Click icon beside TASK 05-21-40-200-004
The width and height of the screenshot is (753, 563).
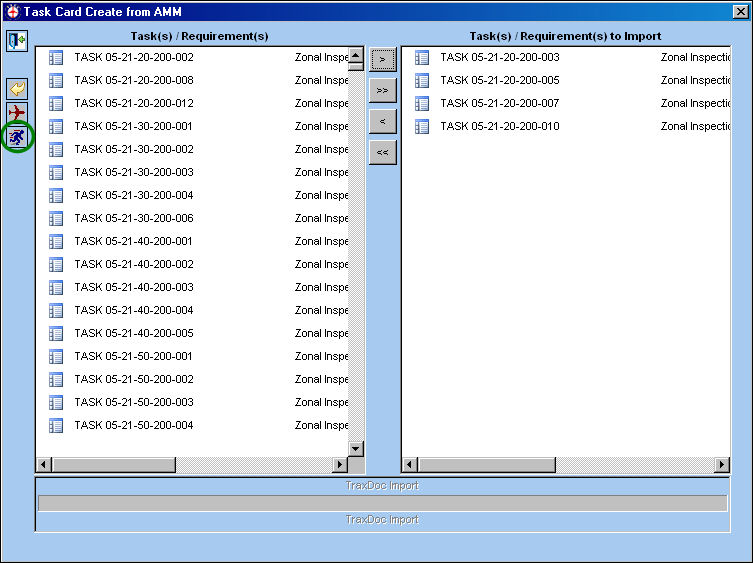[56, 311]
